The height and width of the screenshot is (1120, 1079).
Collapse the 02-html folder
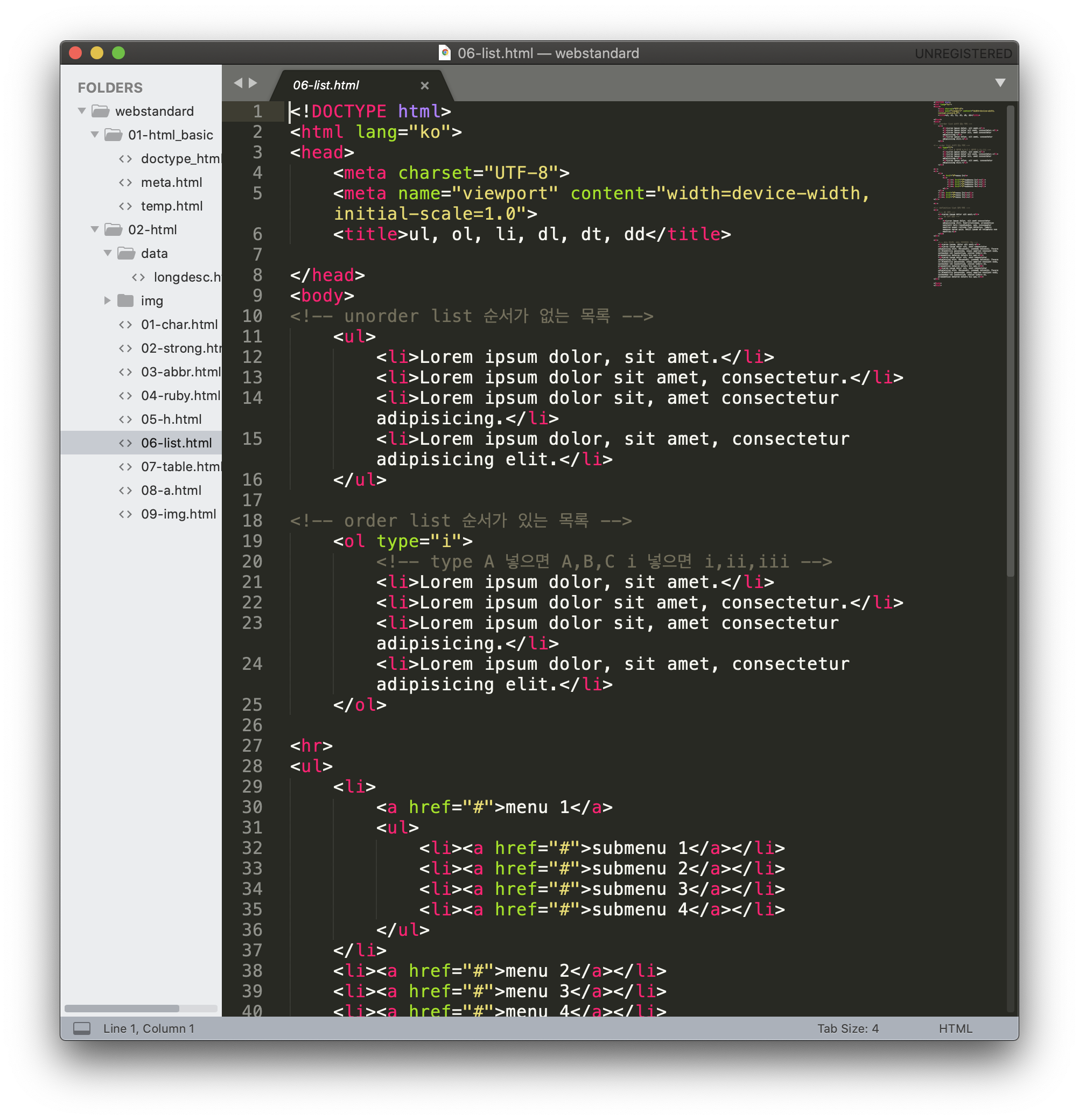click(95, 230)
